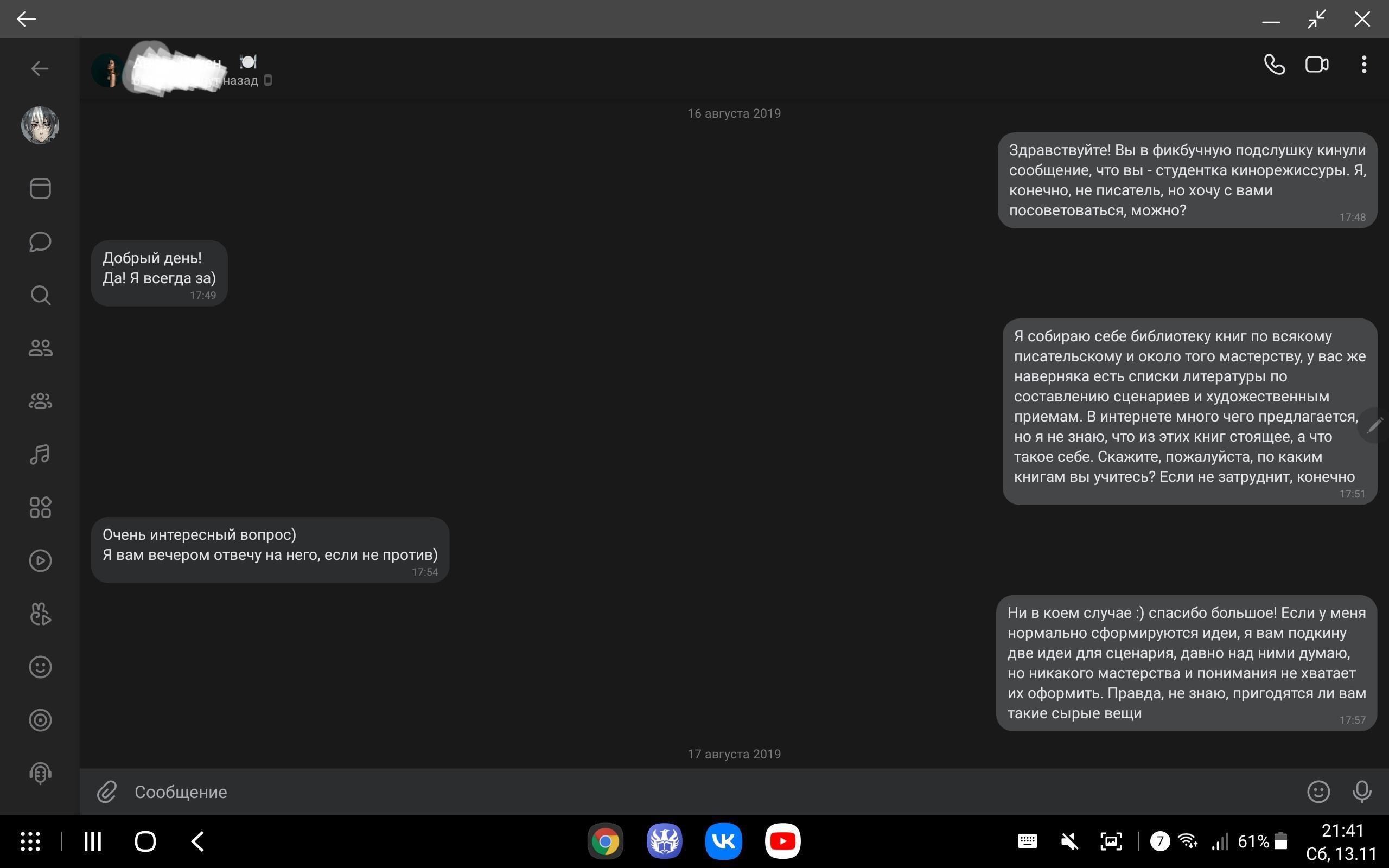
Task: Go back from chat using sidebar arrow
Action: 40,69
